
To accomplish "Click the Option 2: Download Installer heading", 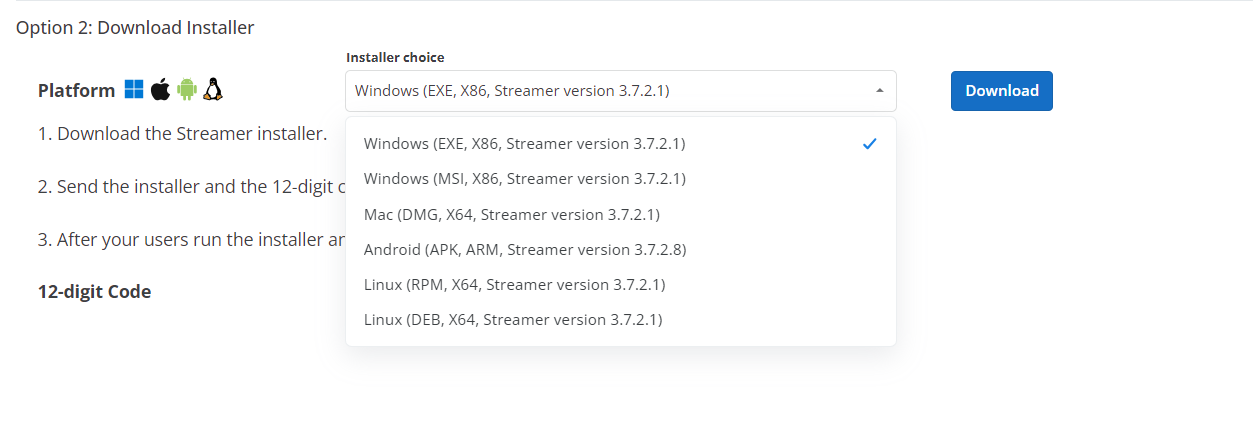I will [x=135, y=27].
